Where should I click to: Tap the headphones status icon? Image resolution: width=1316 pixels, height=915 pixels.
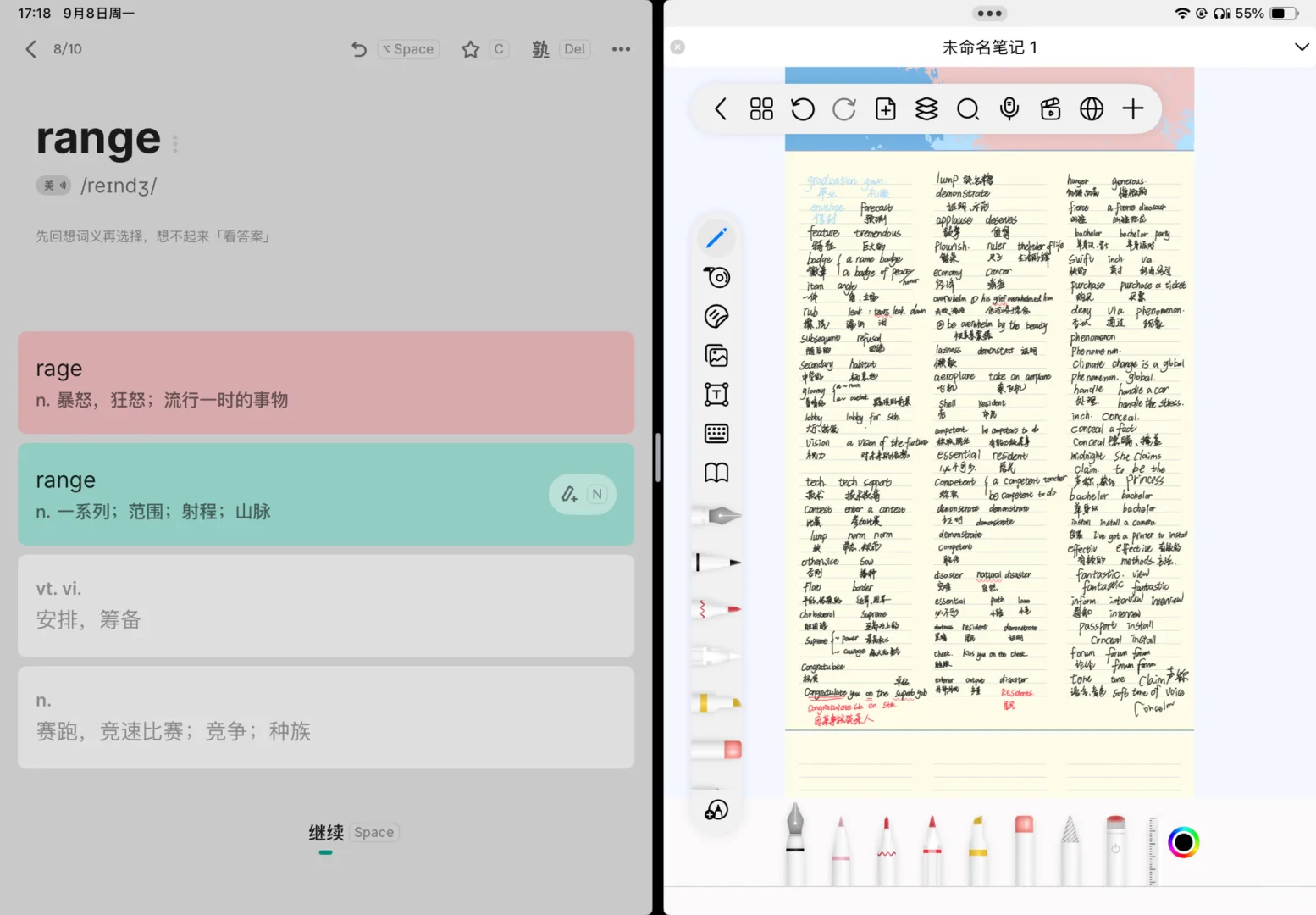(x=1222, y=13)
